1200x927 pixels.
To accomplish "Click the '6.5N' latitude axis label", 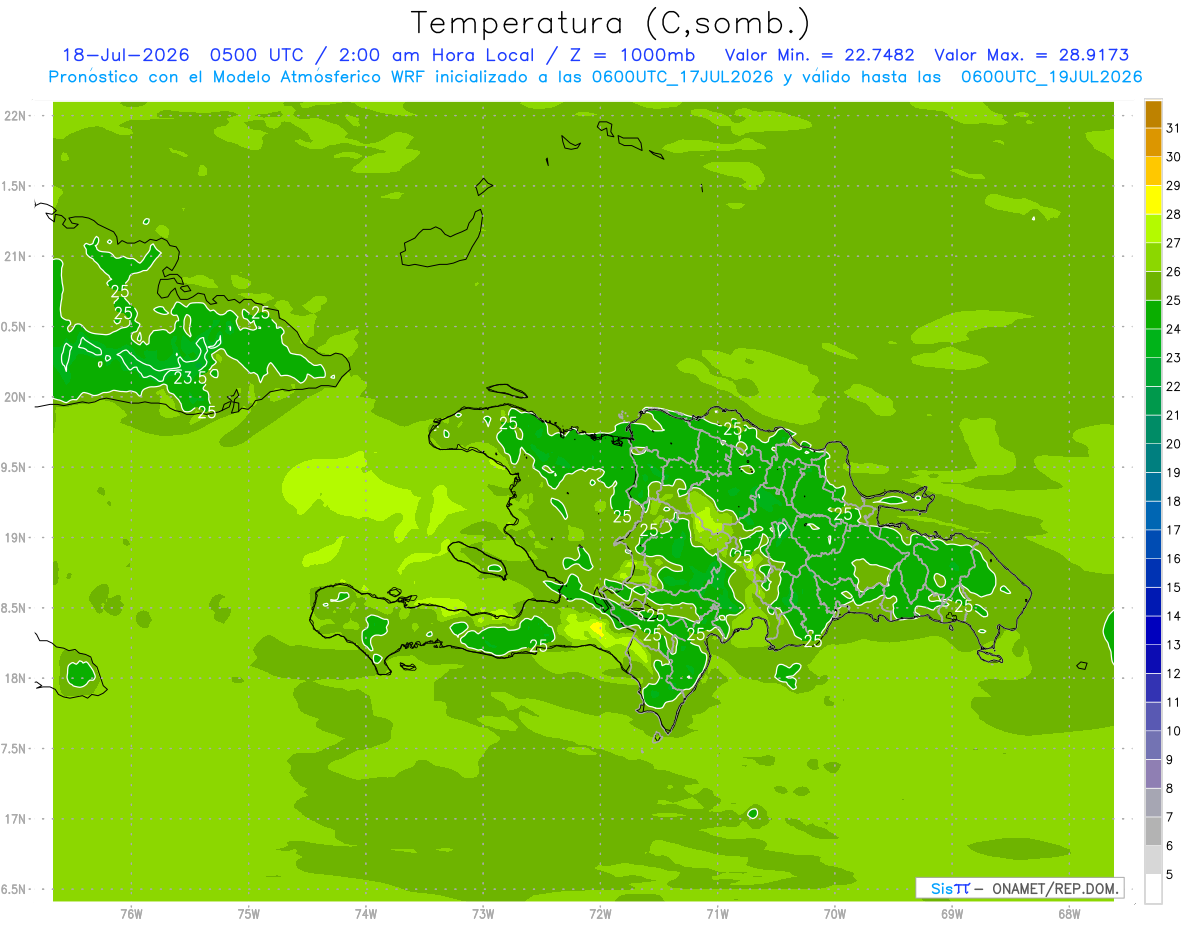I will [x=14, y=889].
